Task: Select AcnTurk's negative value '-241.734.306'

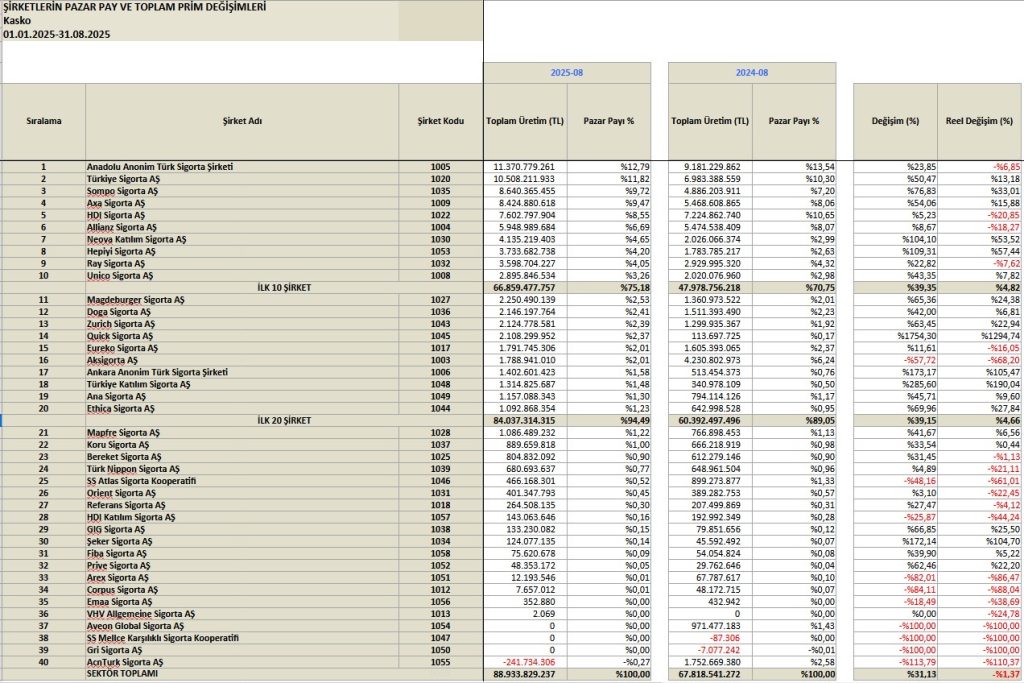Action: coord(529,662)
